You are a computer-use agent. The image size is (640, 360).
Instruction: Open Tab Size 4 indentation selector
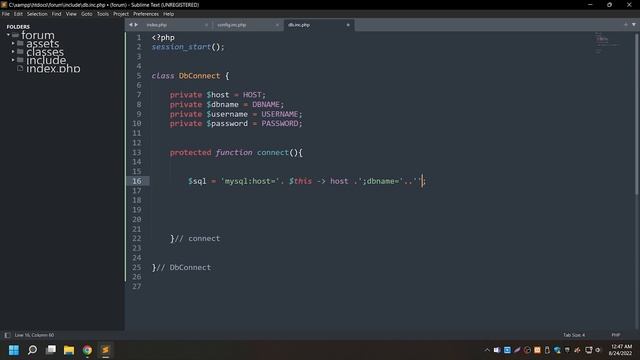(x=574, y=335)
